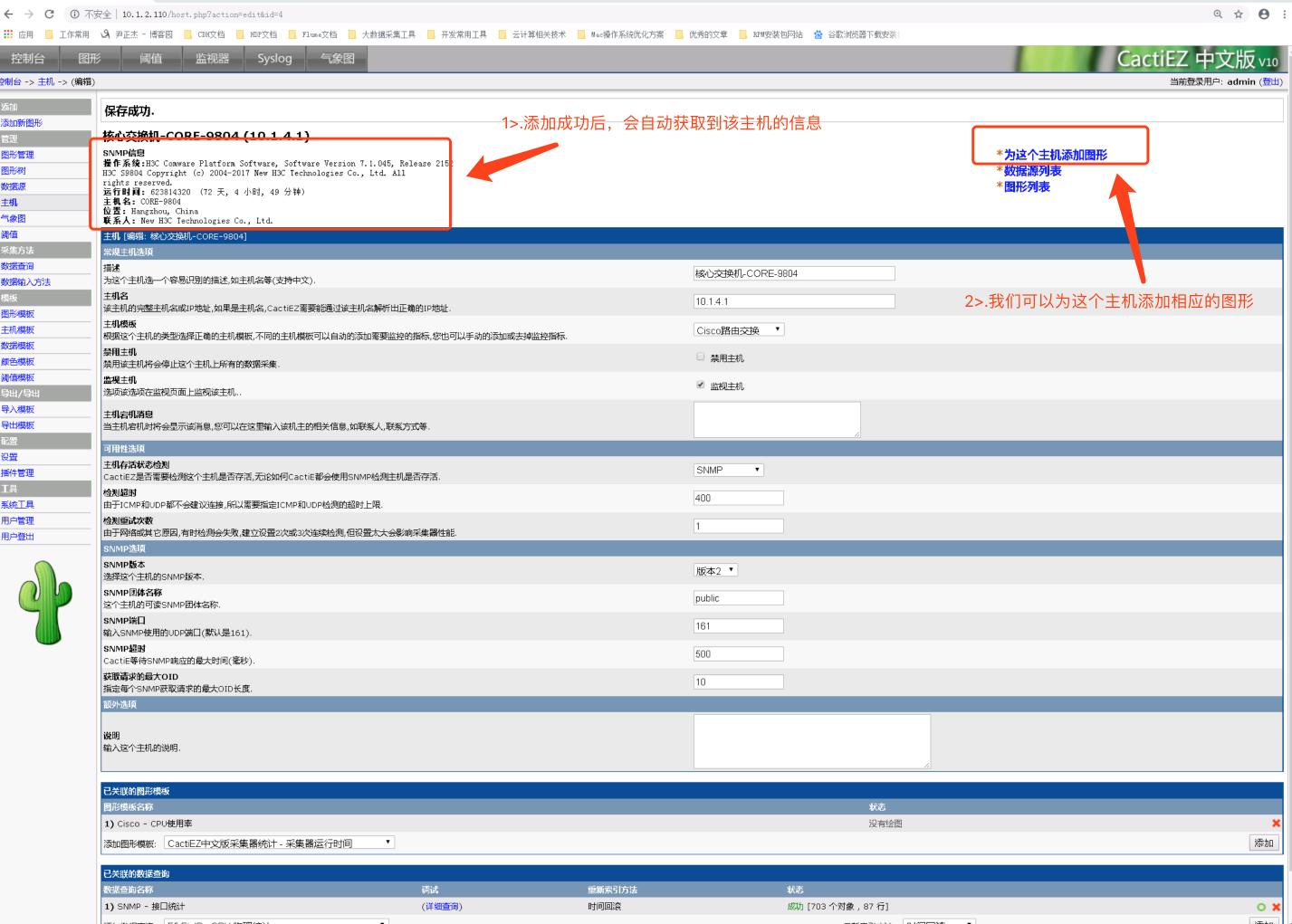The height and width of the screenshot is (924, 1292).
Task: Open the 主机存活状态检测 SNMP dropdown
Action: tap(729, 470)
